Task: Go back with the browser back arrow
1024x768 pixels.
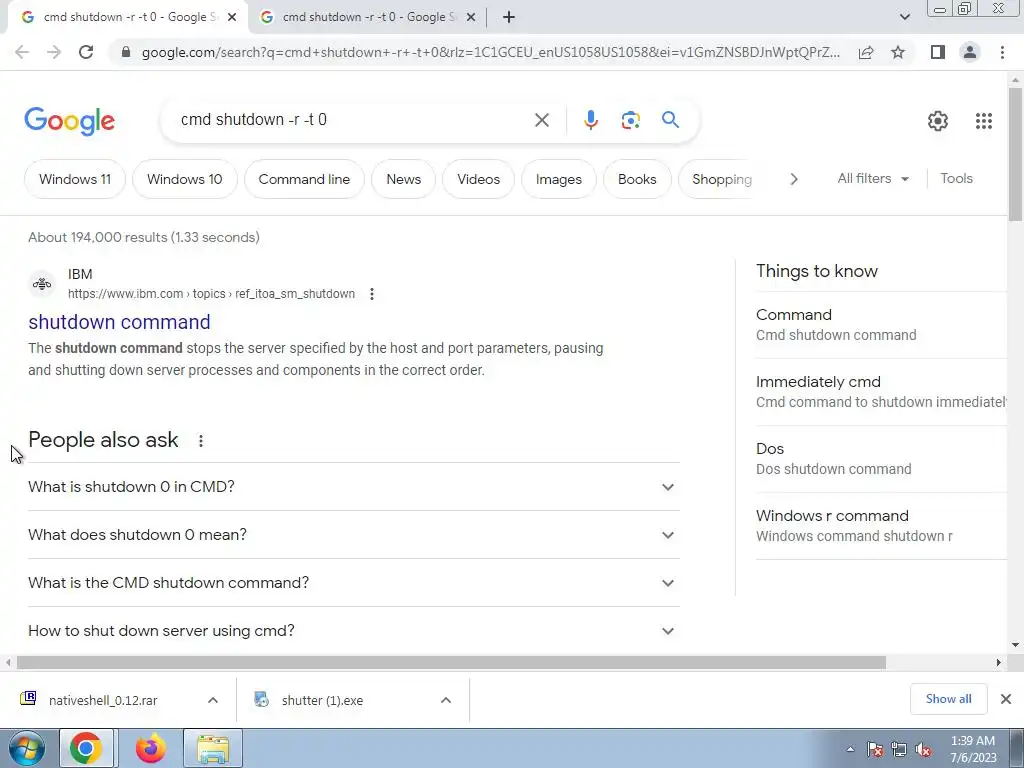Action: 22,52
